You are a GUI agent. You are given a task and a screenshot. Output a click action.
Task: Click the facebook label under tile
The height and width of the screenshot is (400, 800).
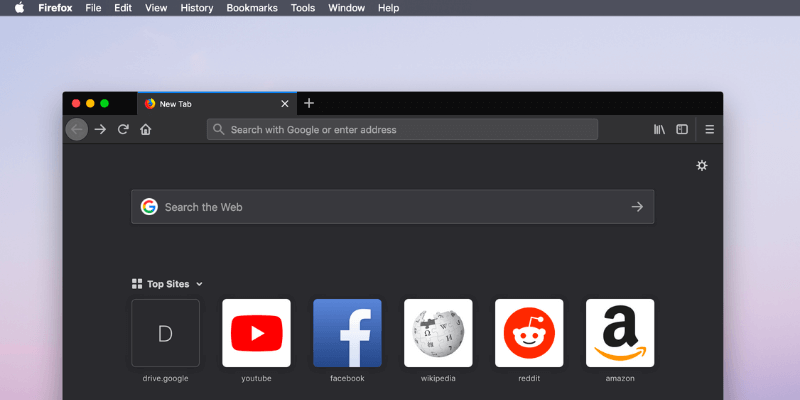347,379
